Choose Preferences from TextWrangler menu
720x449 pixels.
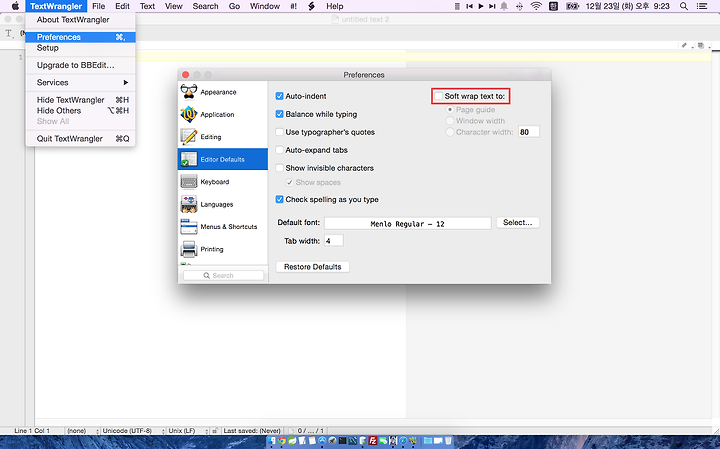[80, 37]
